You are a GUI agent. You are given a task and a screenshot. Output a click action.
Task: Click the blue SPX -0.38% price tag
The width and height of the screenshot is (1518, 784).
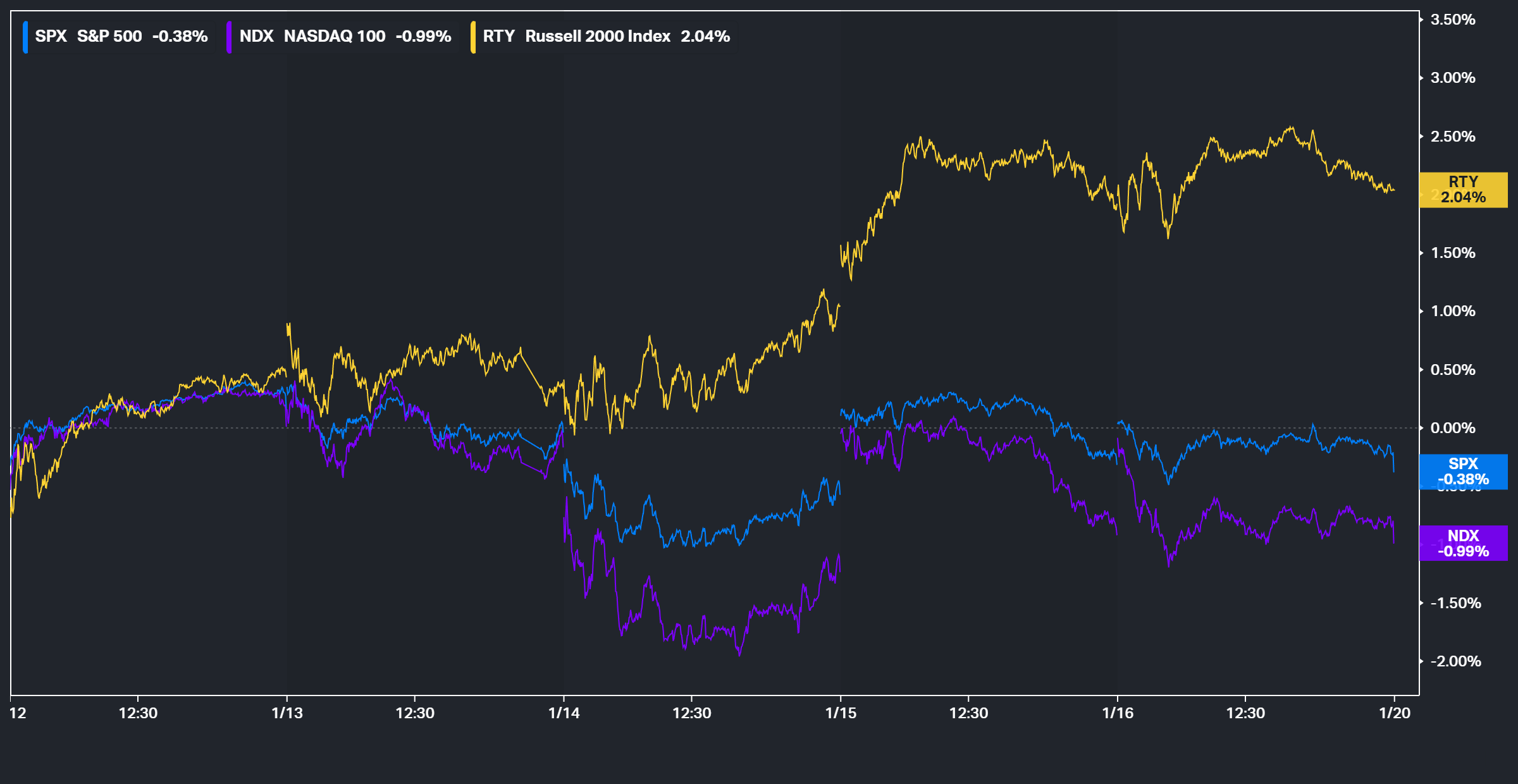tap(1463, 472)
